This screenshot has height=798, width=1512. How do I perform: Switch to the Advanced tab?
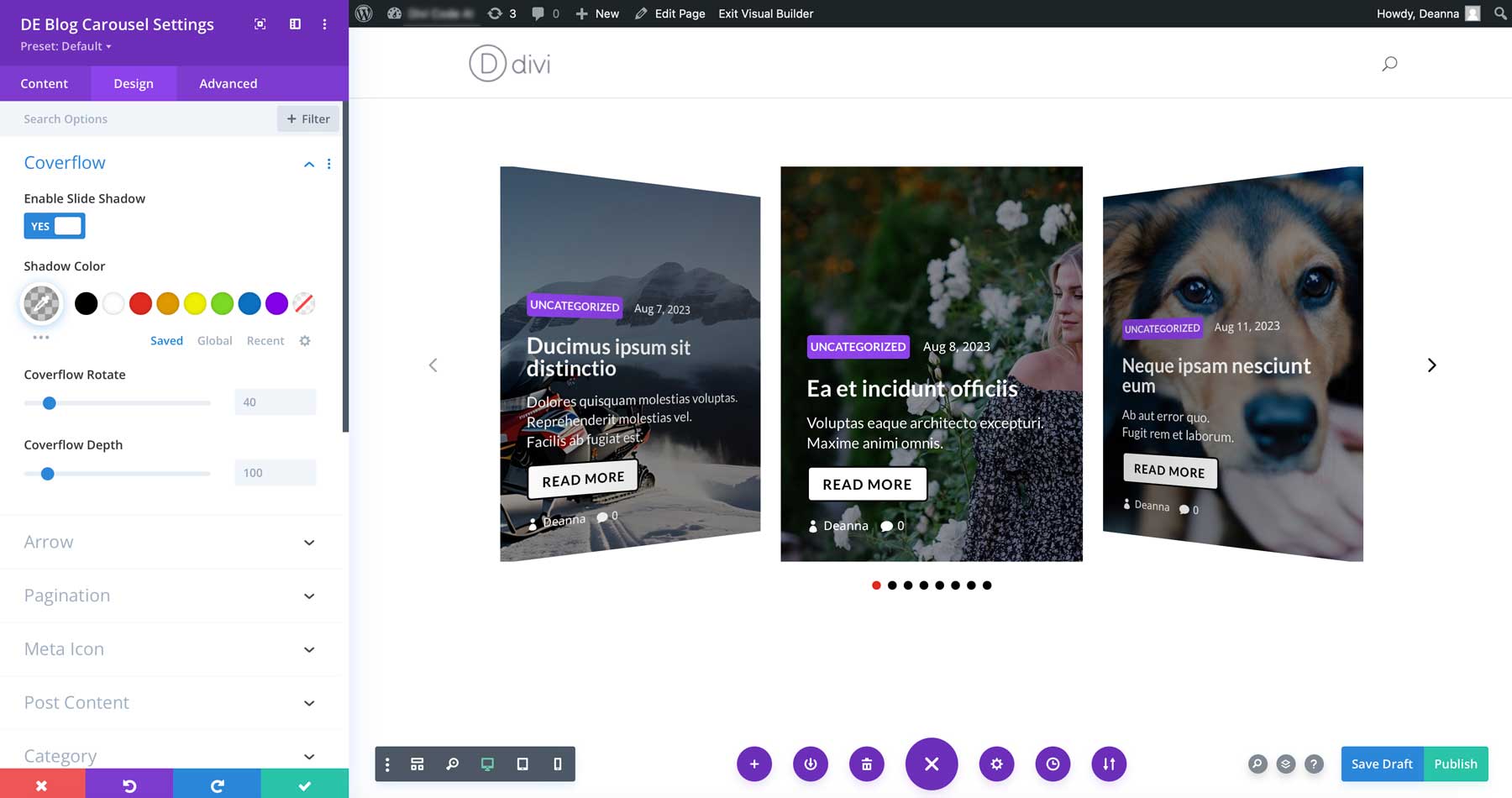click(x=228, y=83)
